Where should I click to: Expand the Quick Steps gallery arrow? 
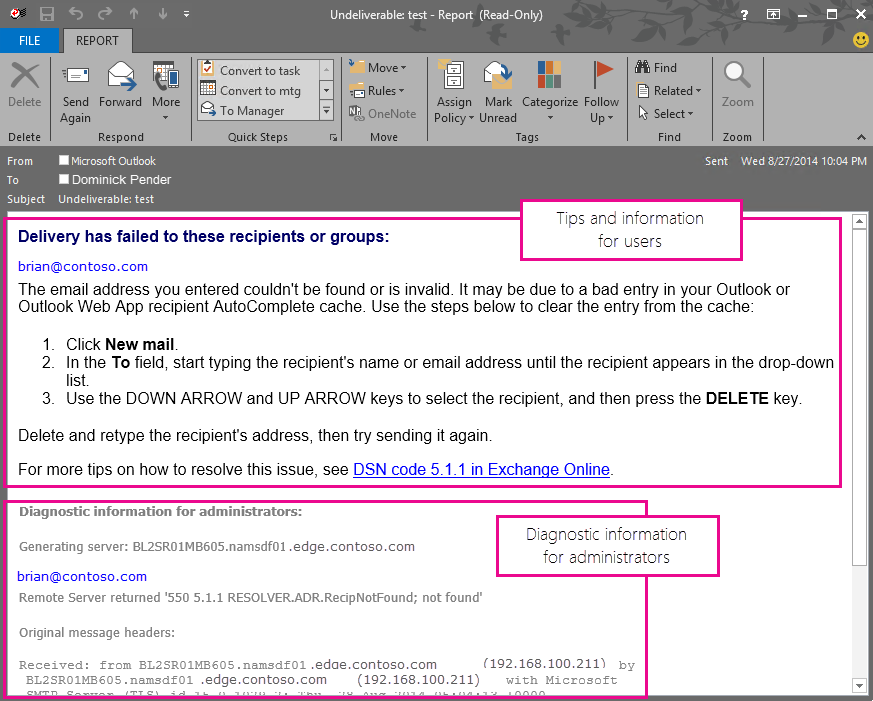tap(326, 110)
